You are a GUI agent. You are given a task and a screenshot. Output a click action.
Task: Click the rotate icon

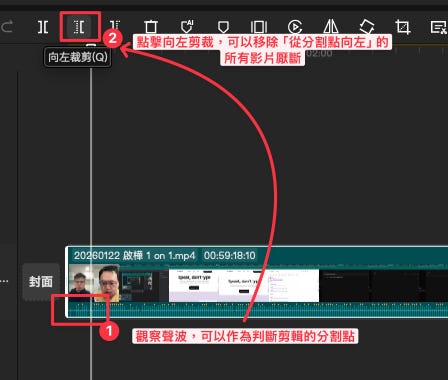tap(367, 27)
